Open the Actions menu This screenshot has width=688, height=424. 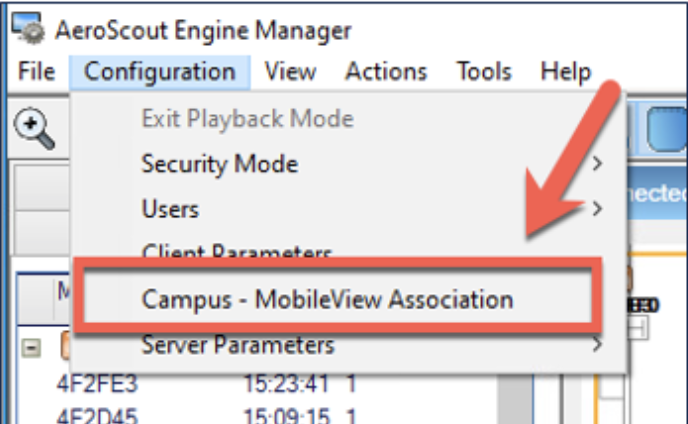tap(386, 72)
